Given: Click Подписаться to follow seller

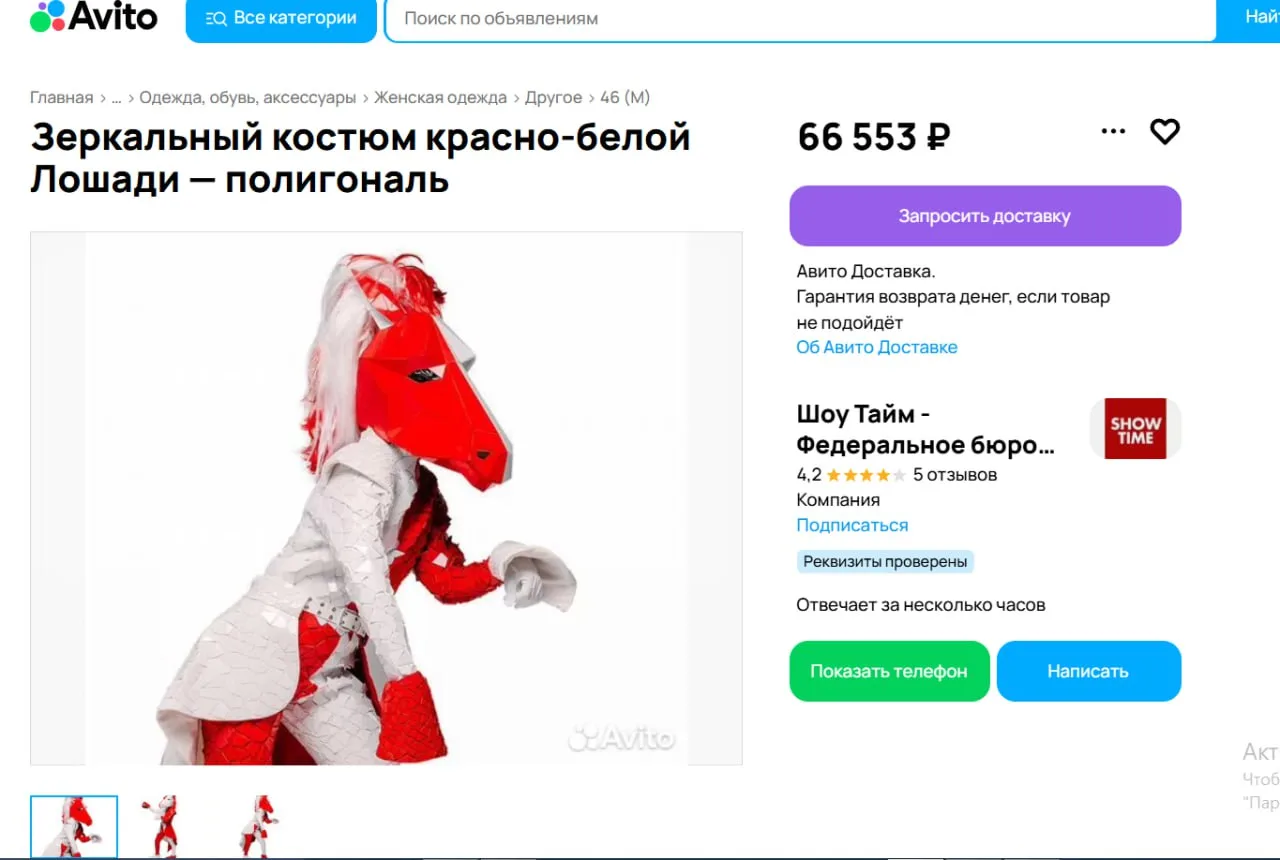Looking at the screenshot, I should pos(852,525).
